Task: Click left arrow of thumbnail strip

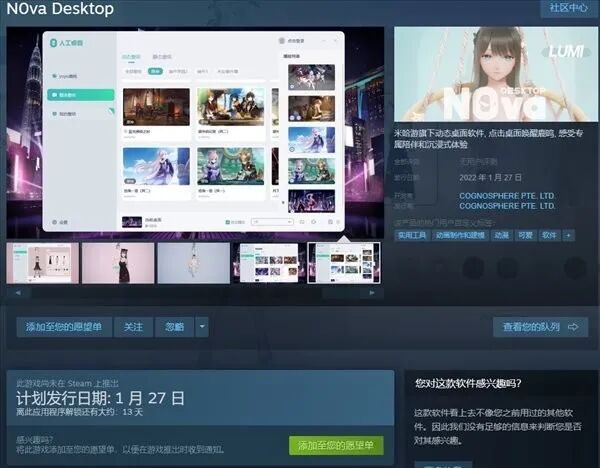Action: pos(18,293)
